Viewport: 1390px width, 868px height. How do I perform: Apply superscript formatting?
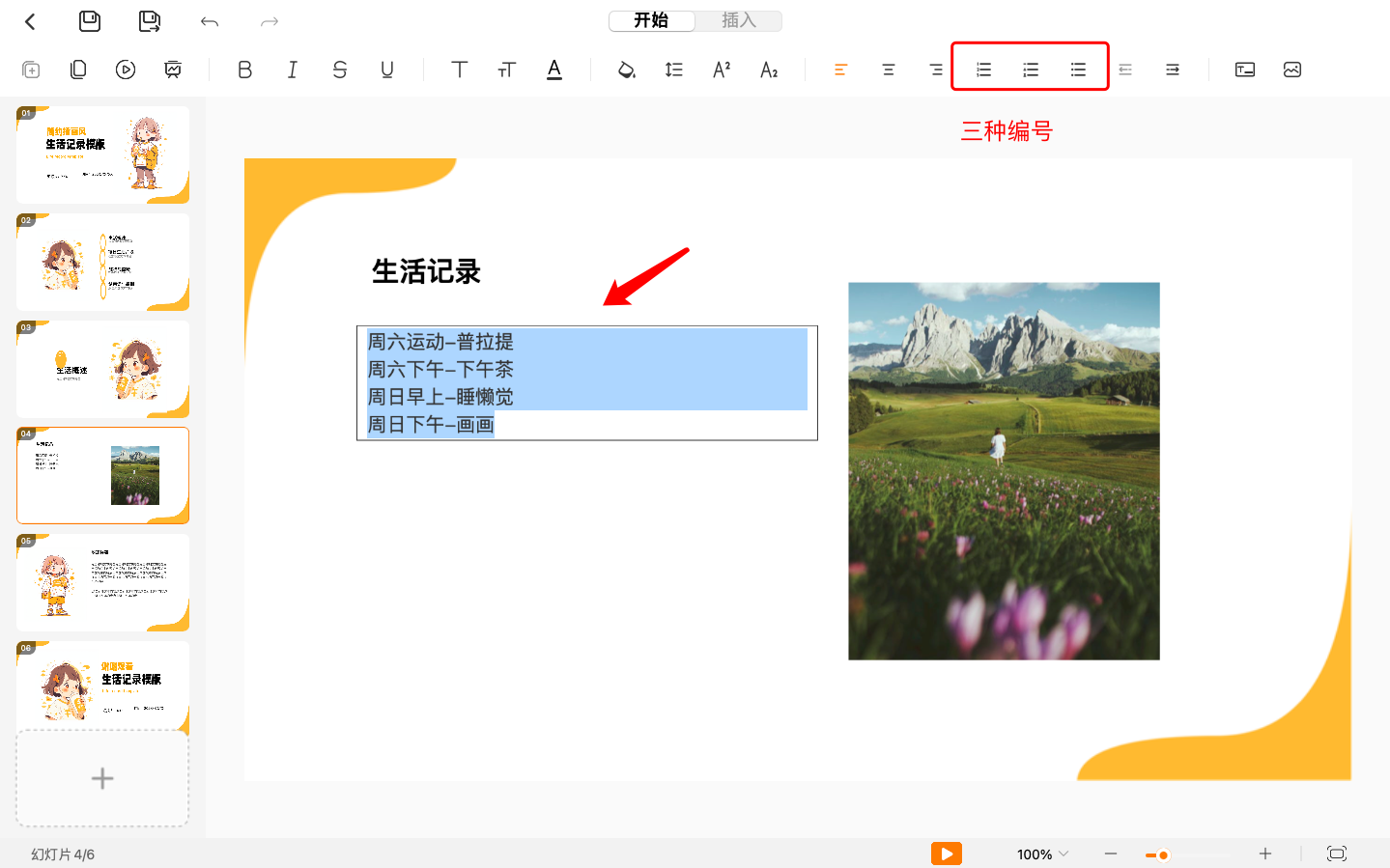(721, 69)
